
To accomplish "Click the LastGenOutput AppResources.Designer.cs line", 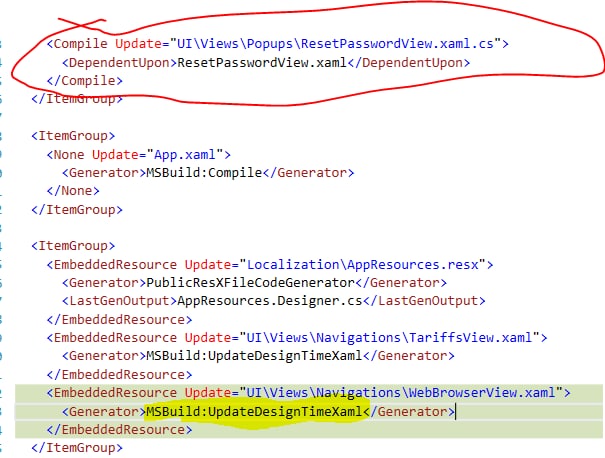I will [x=274, y=301].
